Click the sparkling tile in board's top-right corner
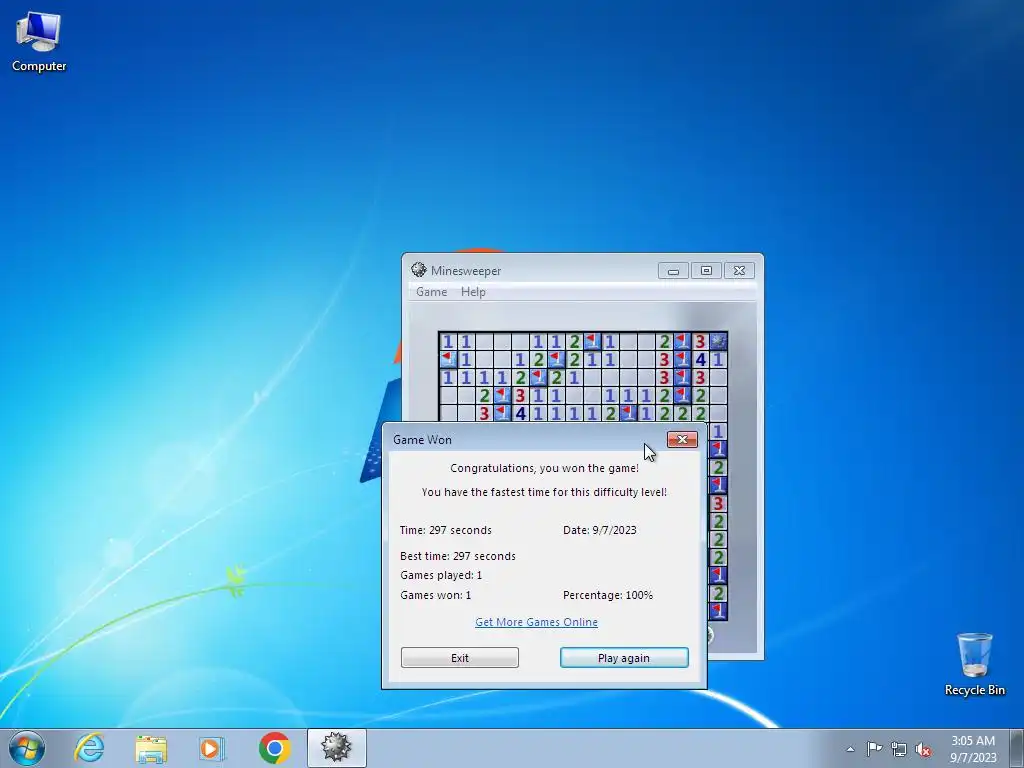Image resolution: width=1024 pixels, height=768 pixels. pyautogui.click(x=718, y=341)
